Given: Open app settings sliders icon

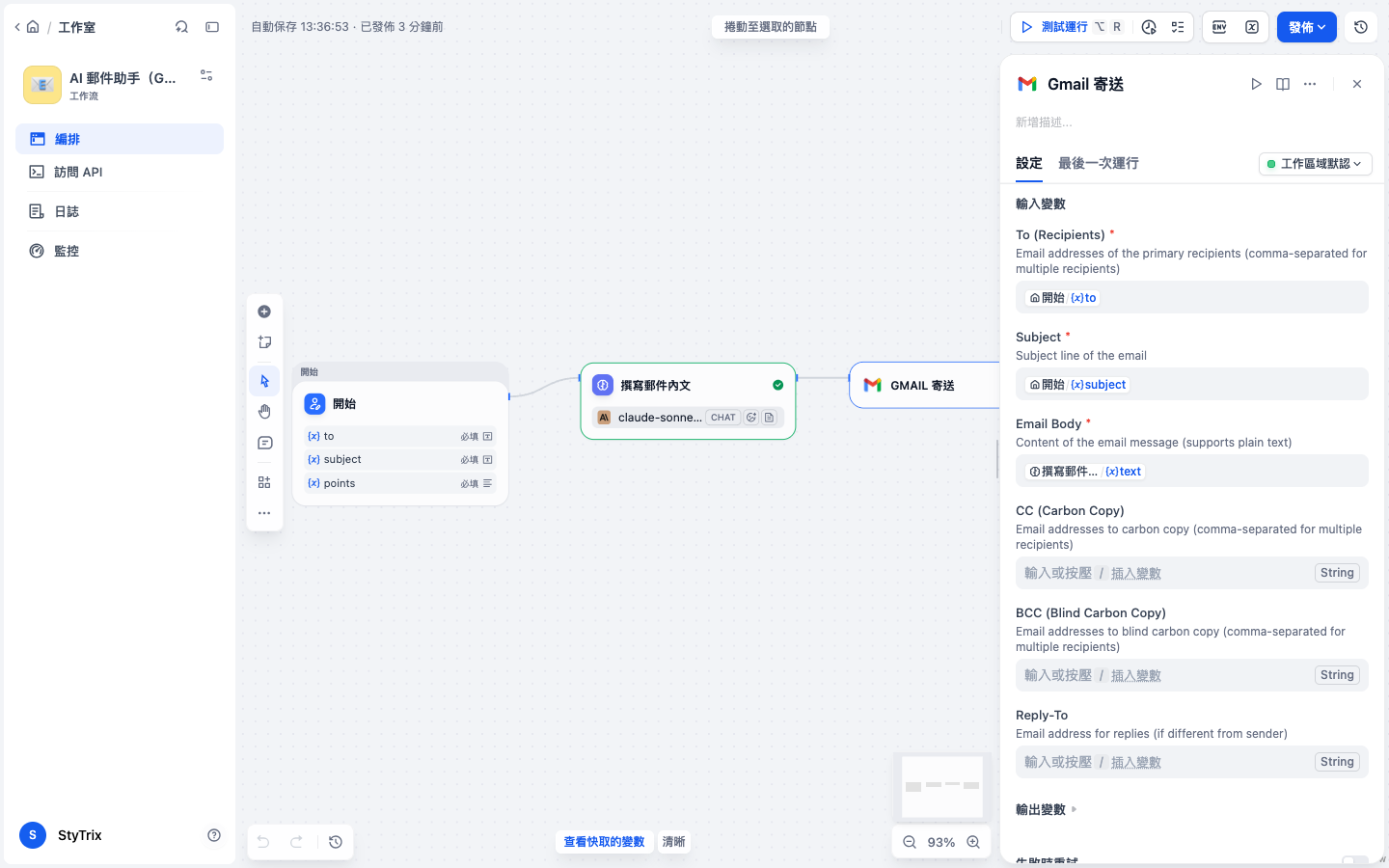Looking at the screenshot, I should click(206, 75).
